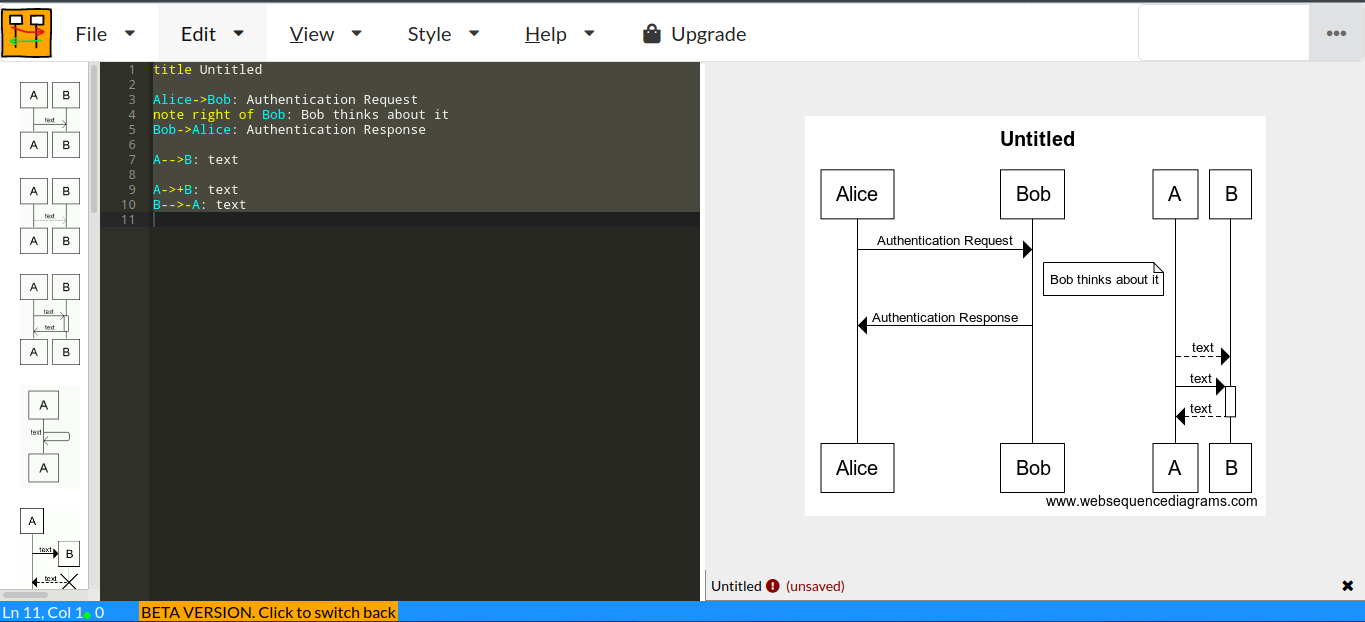Click the 'Bob thinks about it' note

tap(1104, 279)
